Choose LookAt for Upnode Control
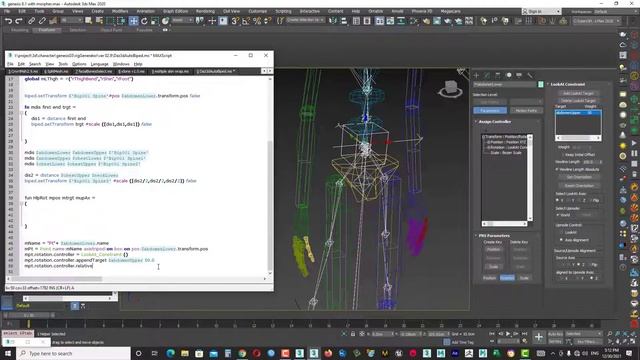 562,232
